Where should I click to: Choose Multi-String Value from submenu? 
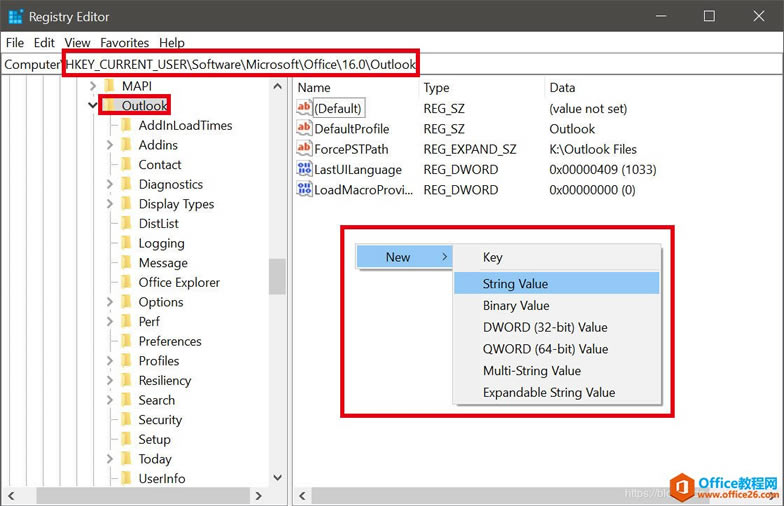click(557, 370)
